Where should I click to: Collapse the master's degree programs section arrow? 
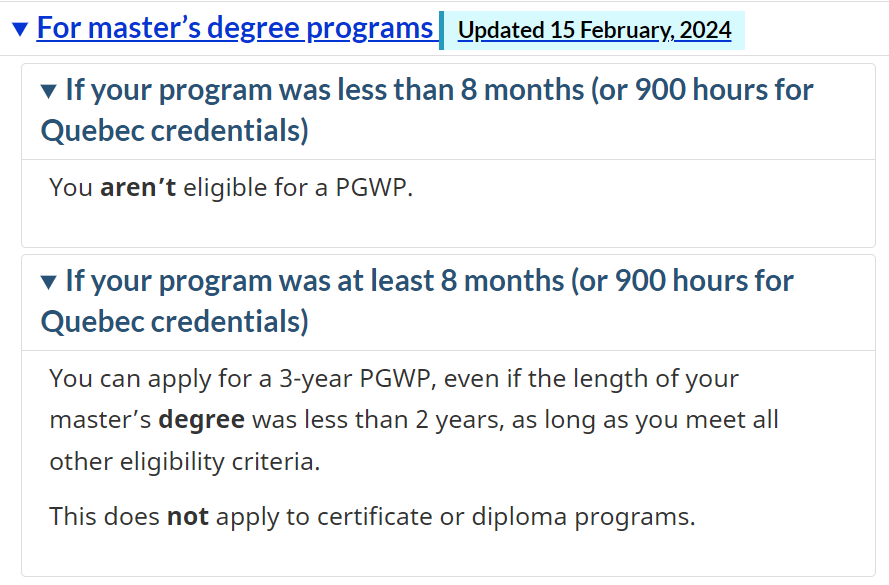20,29
